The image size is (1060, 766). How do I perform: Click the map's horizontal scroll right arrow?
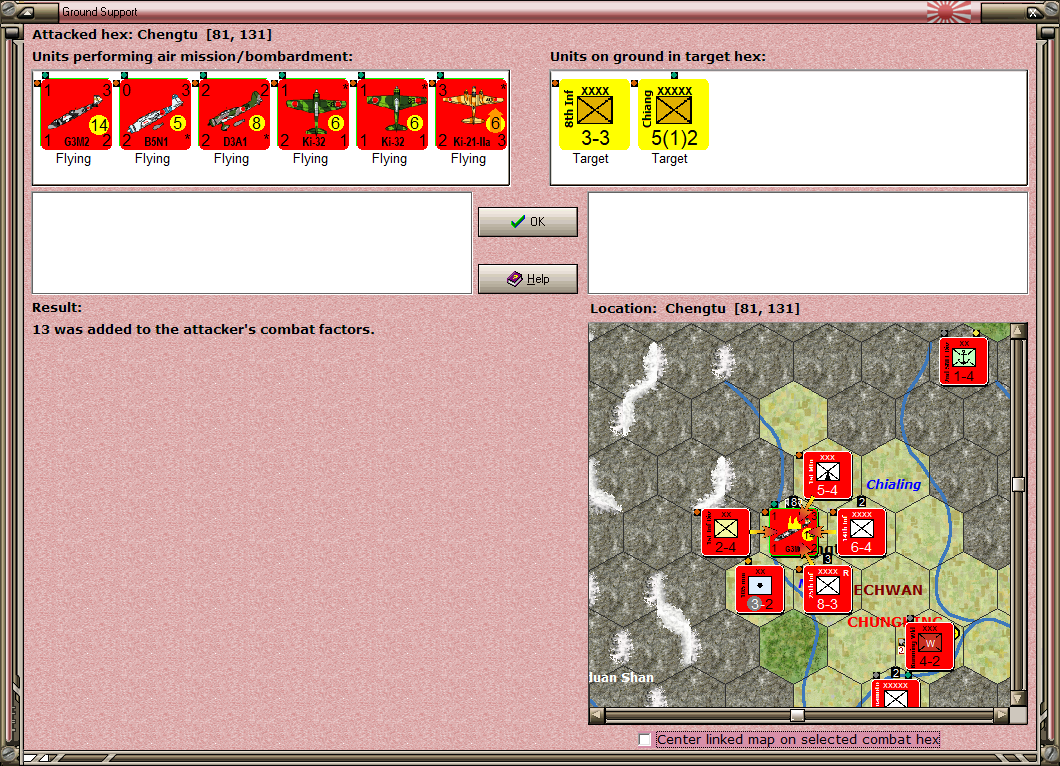[x=1002, y=715]
